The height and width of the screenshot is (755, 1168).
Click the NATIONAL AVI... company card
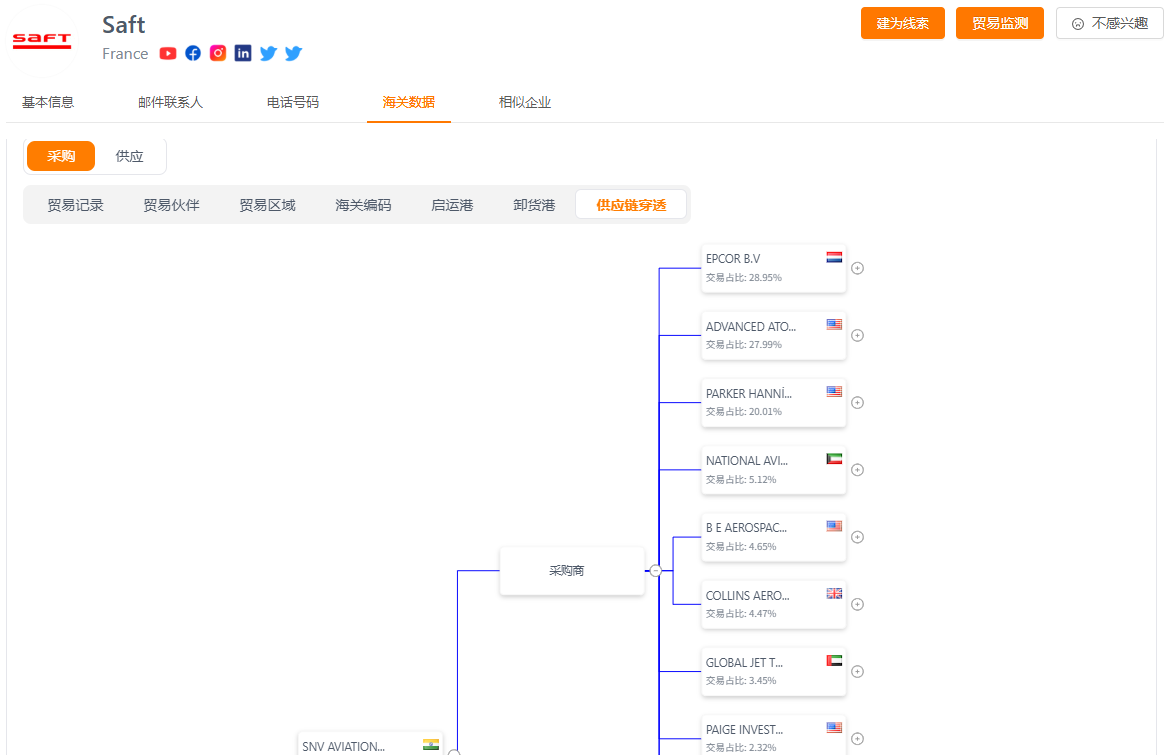[x=773, y=470]
